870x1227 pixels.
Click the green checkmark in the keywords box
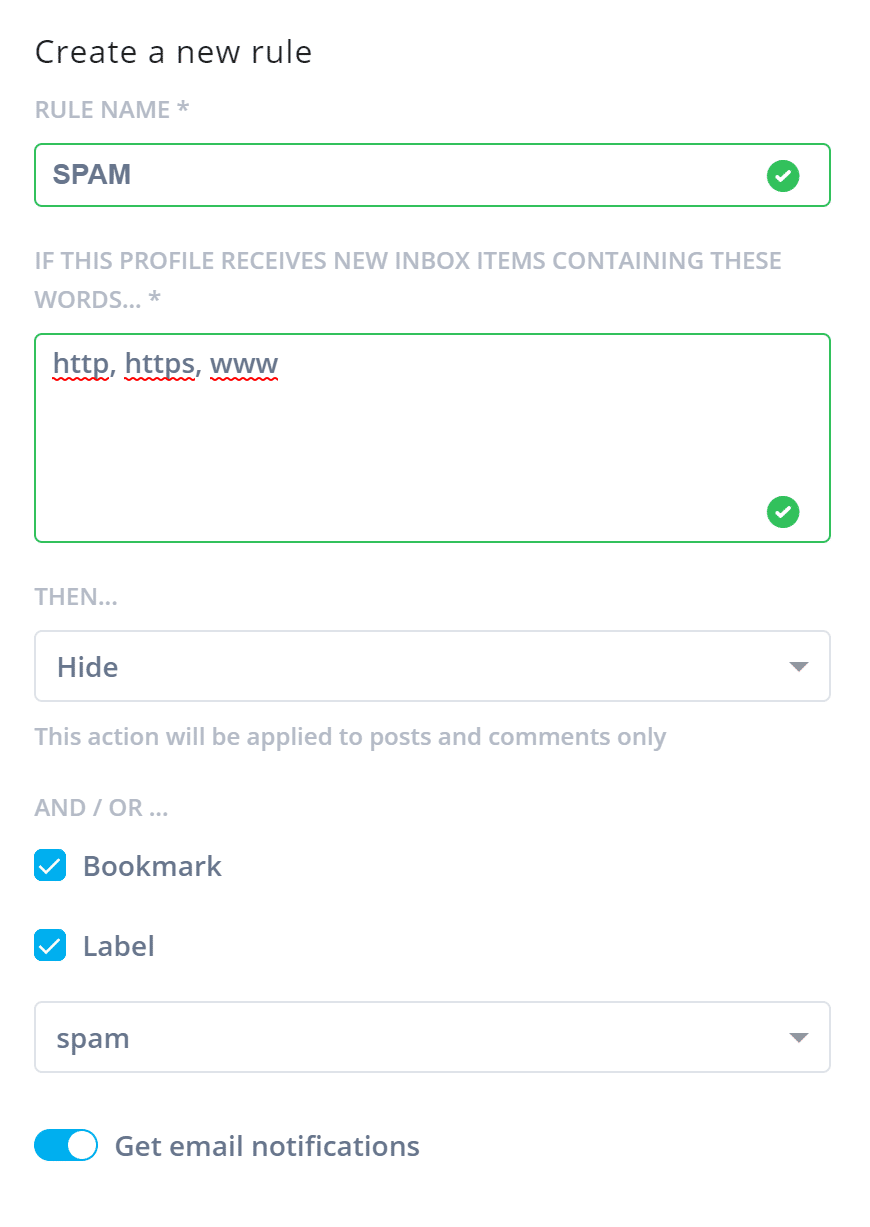click(782, 512)
